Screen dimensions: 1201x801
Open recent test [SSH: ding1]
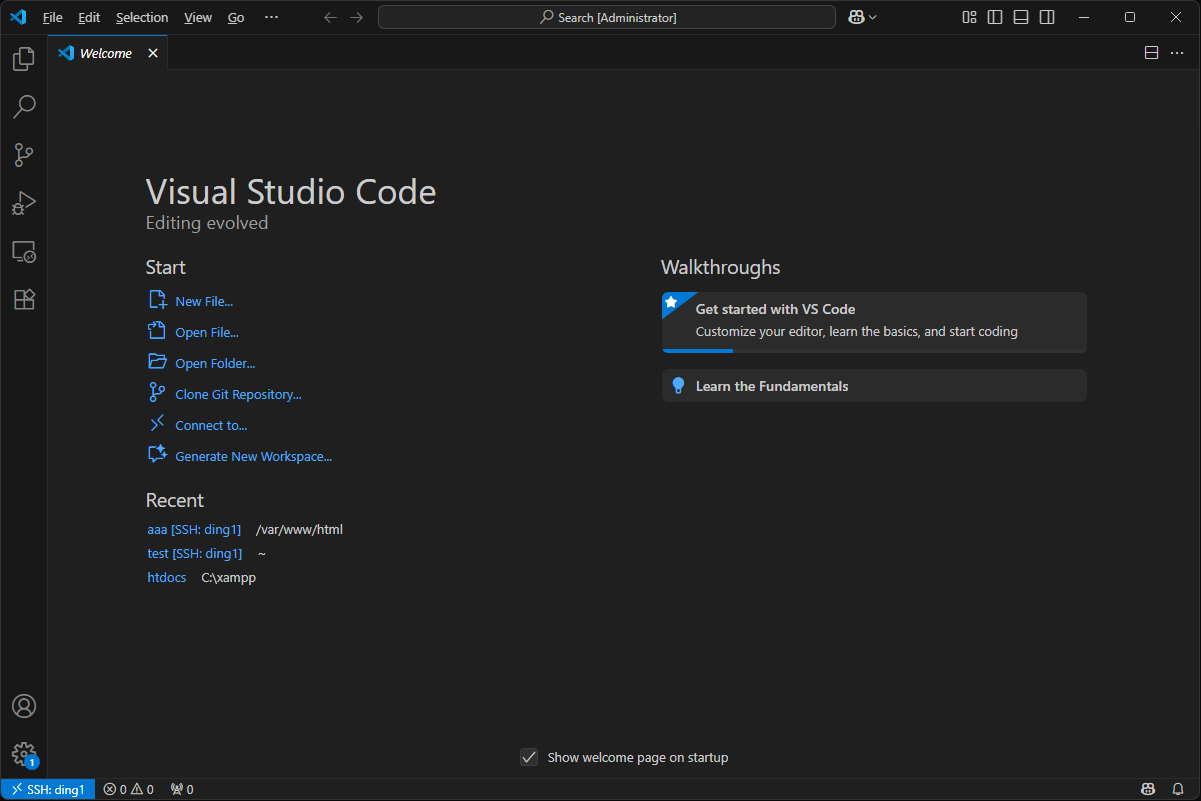(x=194, y=553)
